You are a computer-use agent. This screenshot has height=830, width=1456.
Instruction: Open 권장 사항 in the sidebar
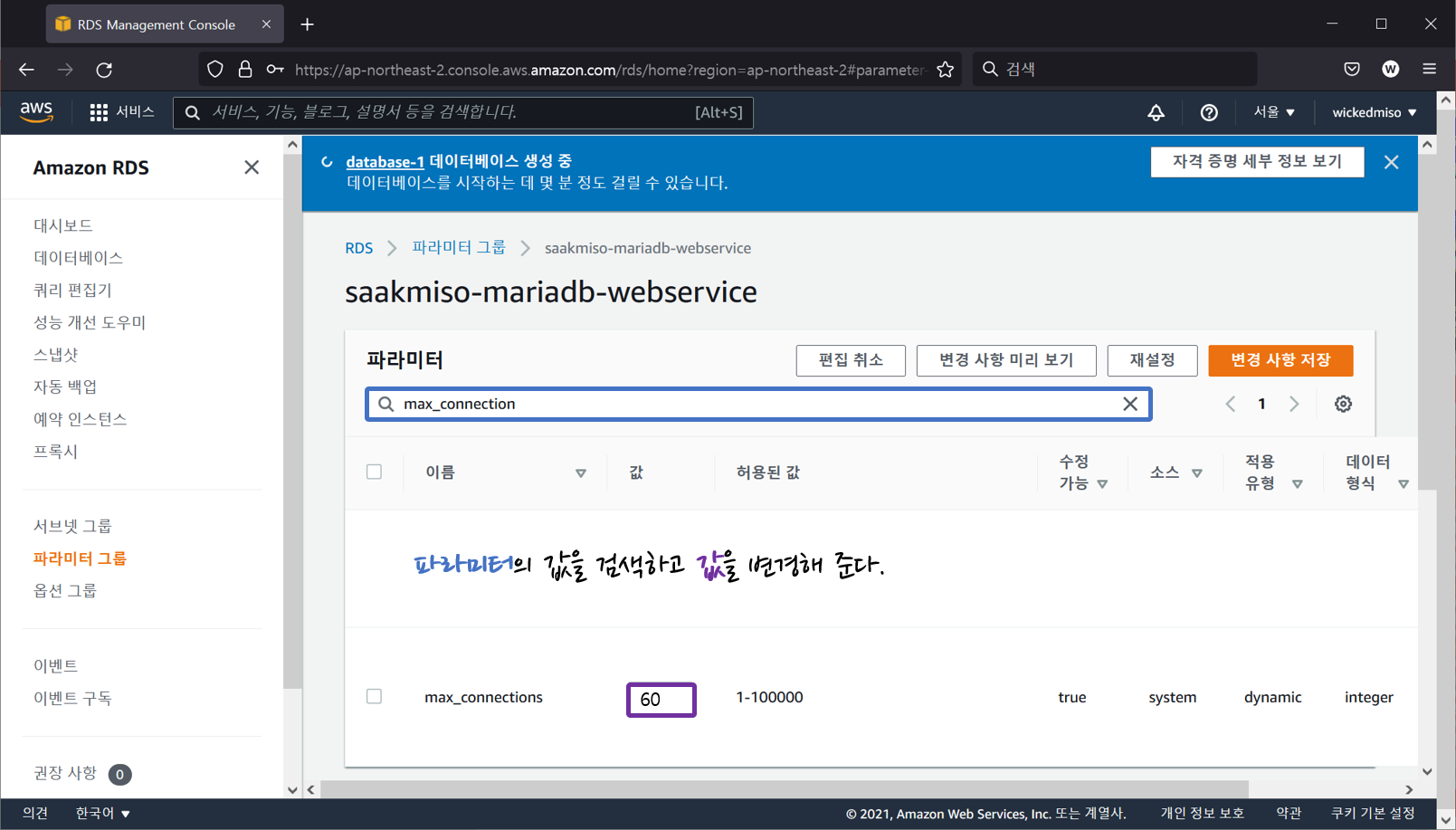65,773
